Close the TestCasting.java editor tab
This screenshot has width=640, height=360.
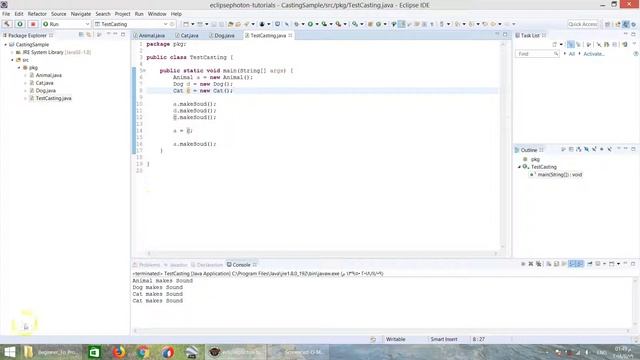pyautogui.click(x=290, y=36)
